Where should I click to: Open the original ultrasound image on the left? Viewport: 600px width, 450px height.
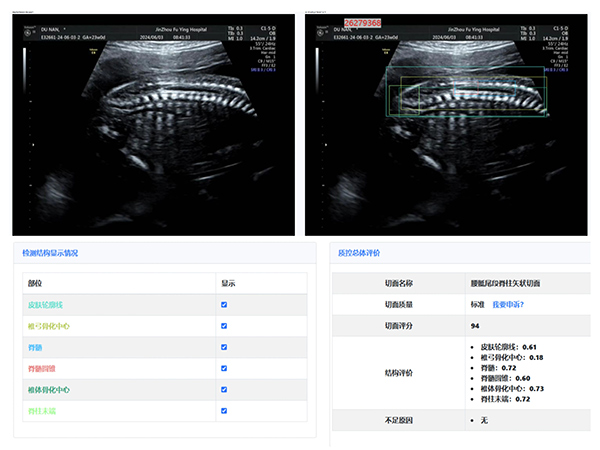pos(153,125)
